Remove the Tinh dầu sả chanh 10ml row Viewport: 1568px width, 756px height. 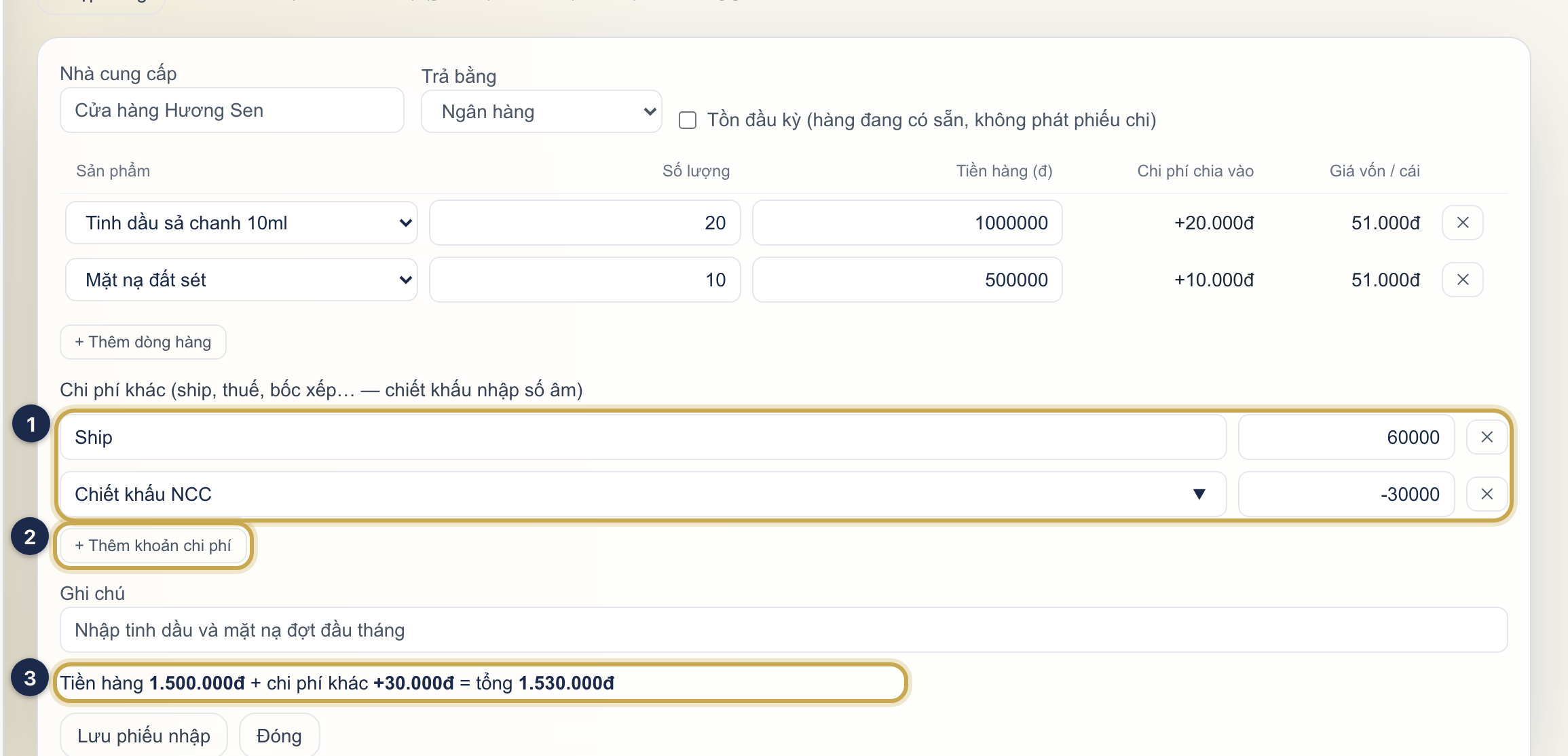[1462, 223]
